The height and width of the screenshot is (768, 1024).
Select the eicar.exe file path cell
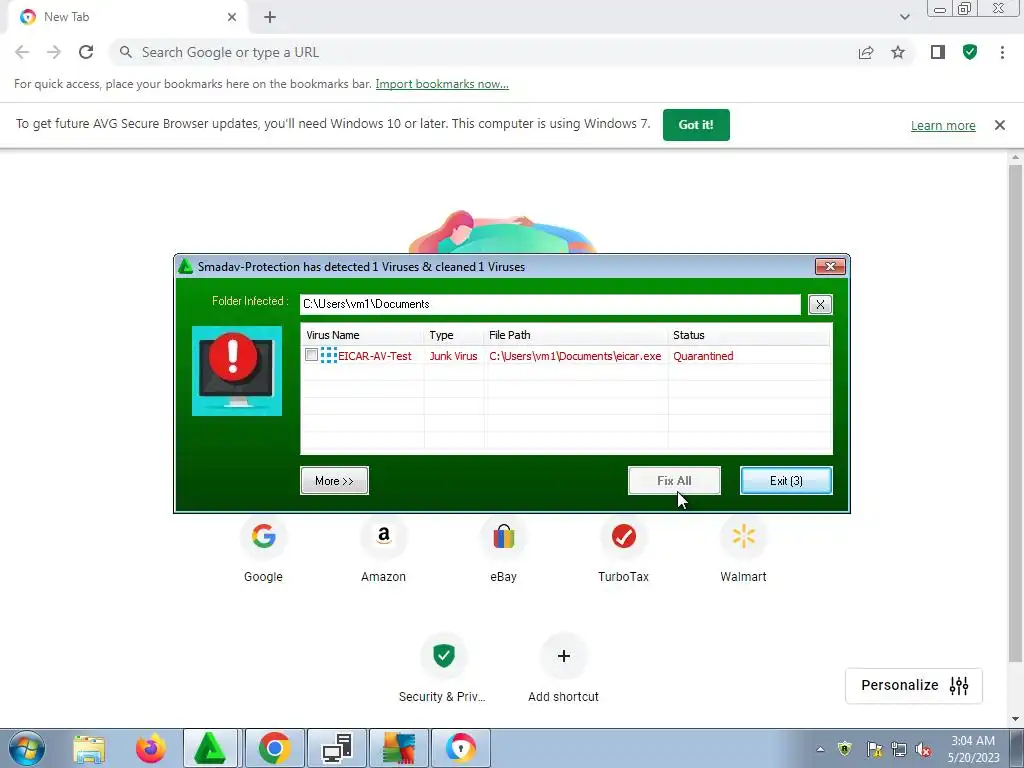[x=575, y=356]
